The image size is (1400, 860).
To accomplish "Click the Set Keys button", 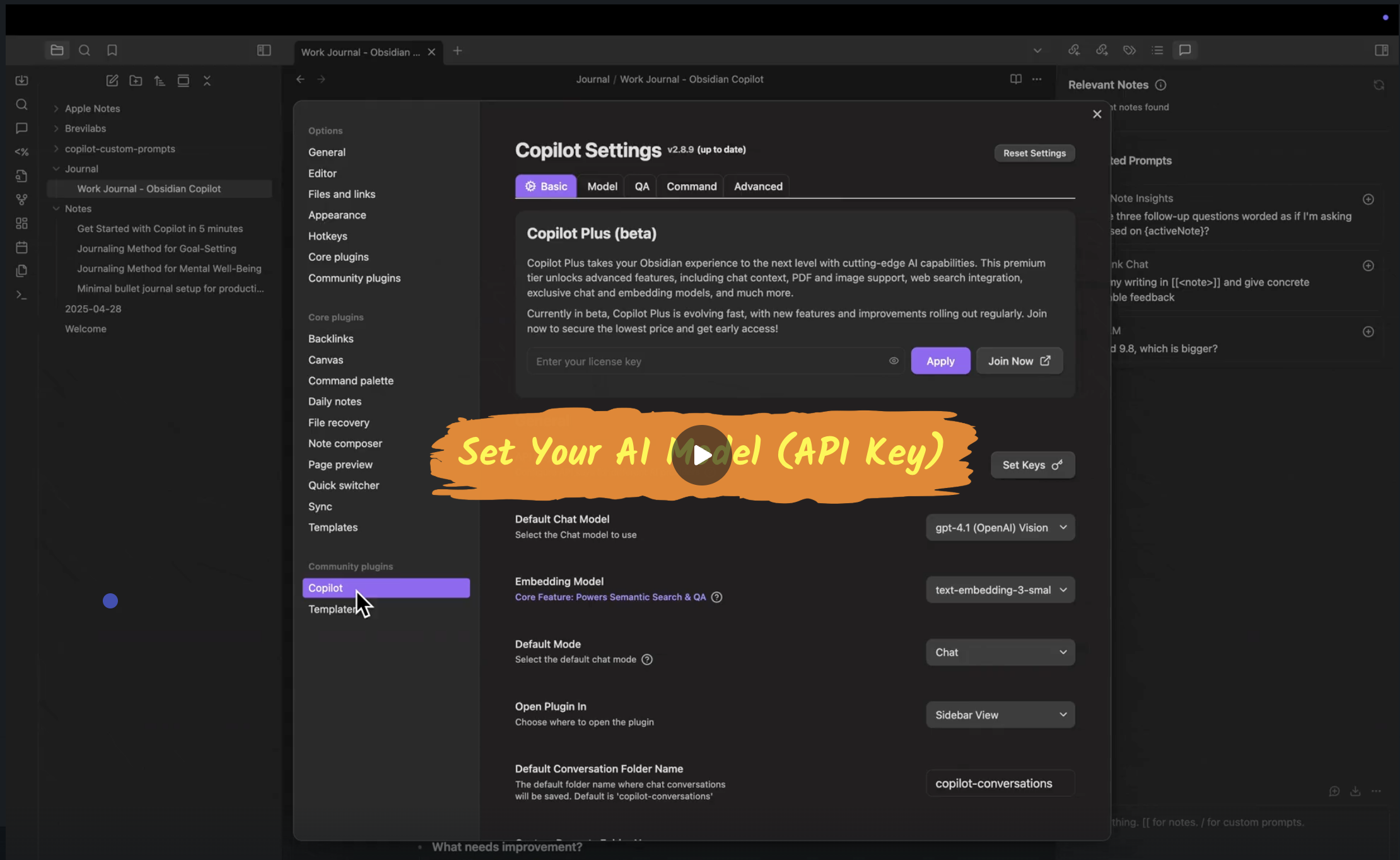I will [x=1032, y=465].
